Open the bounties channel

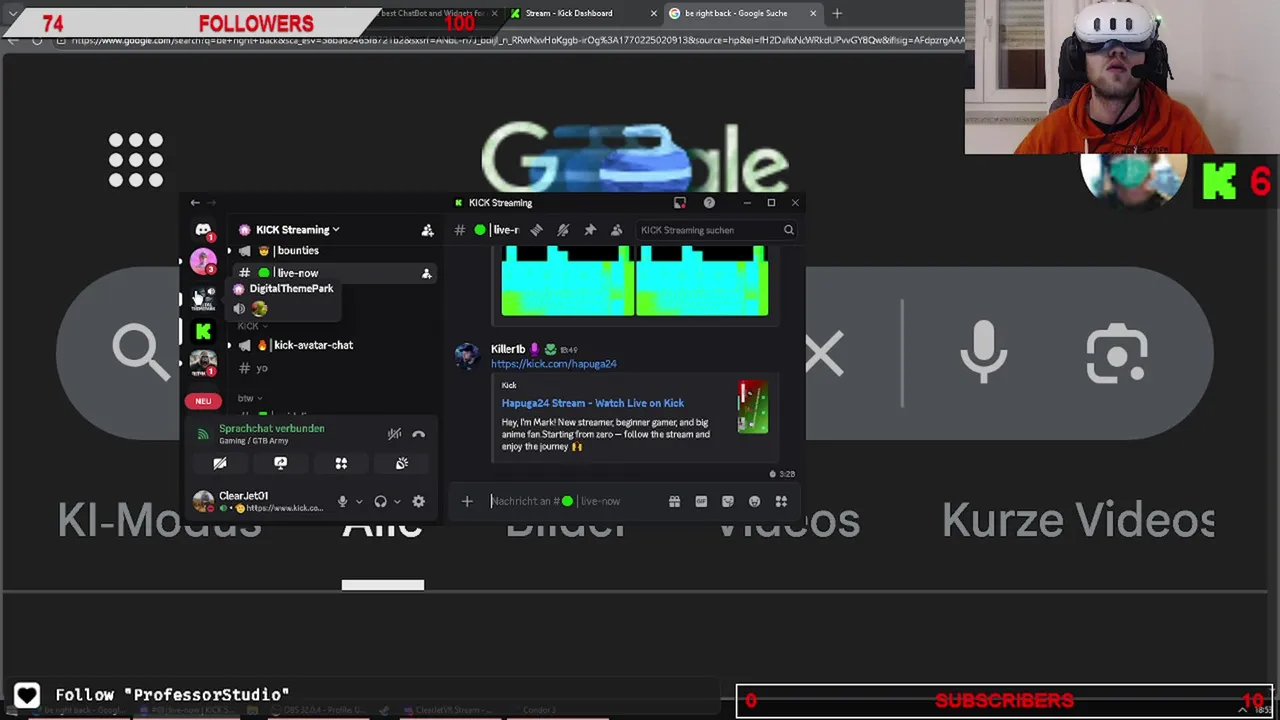(298, 251)
